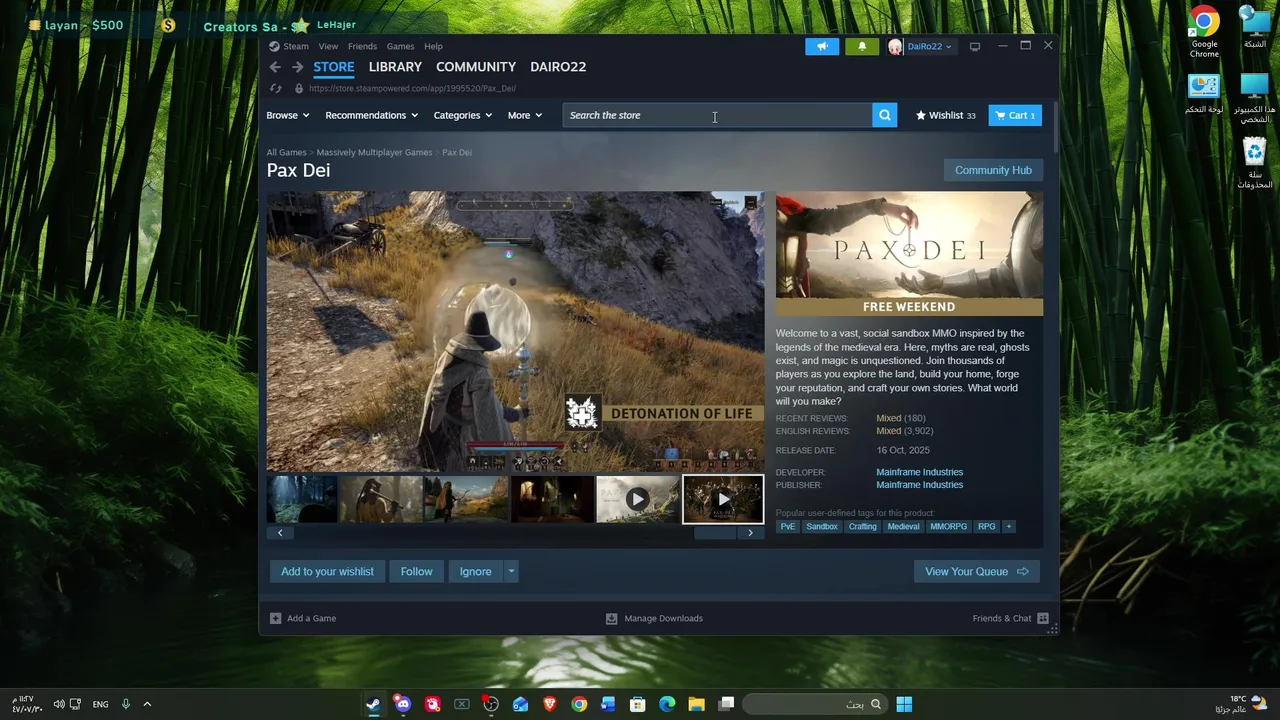The image size is (1280, 720).
Task: Go to the All Games breadcrumb
Action: 286,152
